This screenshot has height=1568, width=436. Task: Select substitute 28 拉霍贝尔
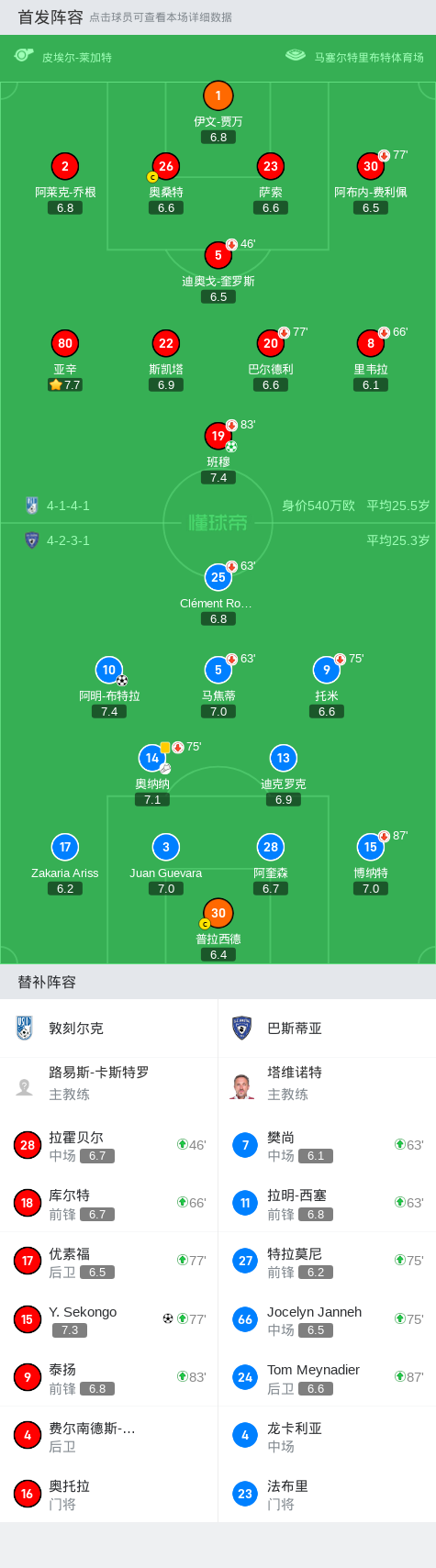coord(109,1145)
